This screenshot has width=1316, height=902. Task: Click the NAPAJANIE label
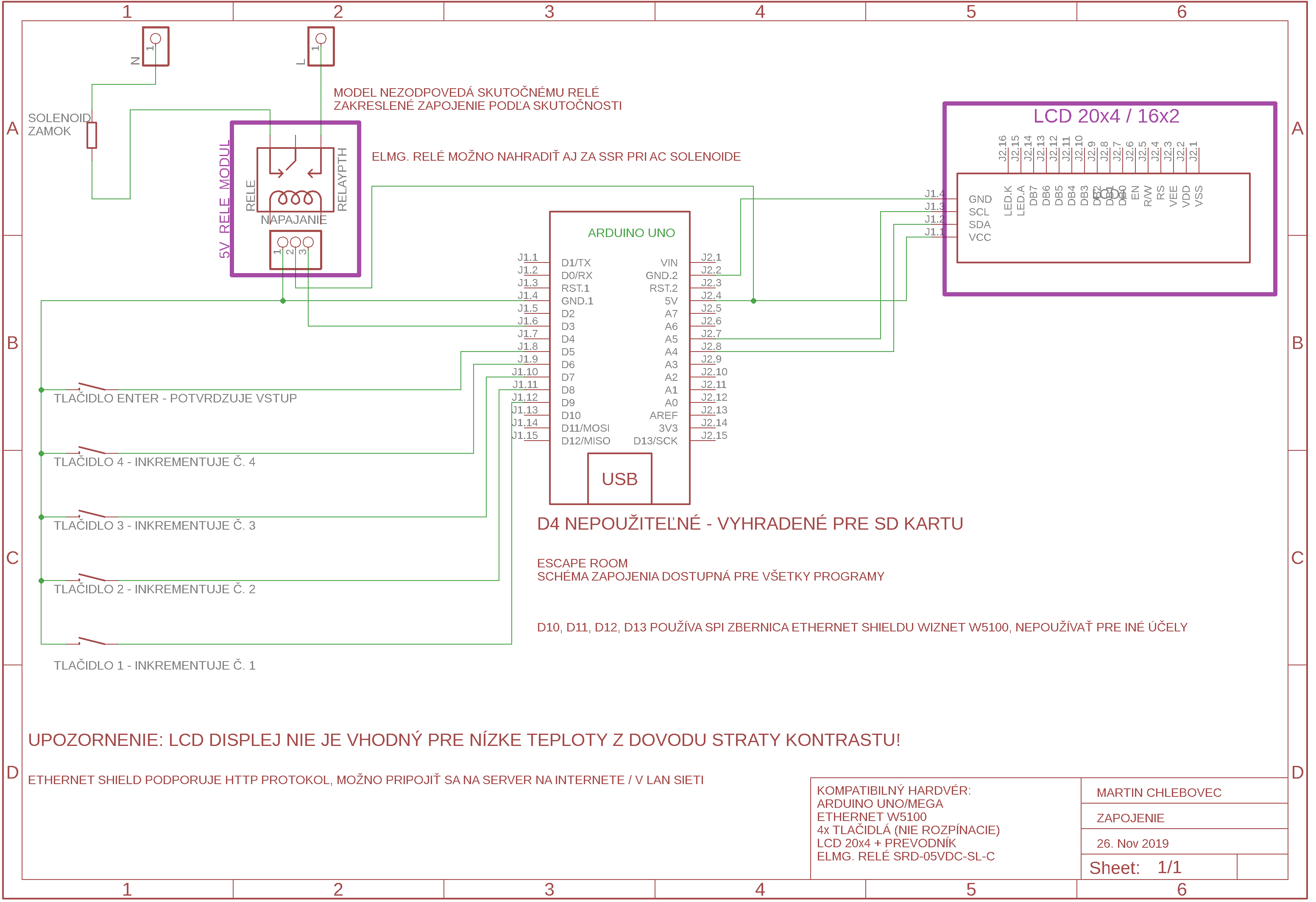294,220
